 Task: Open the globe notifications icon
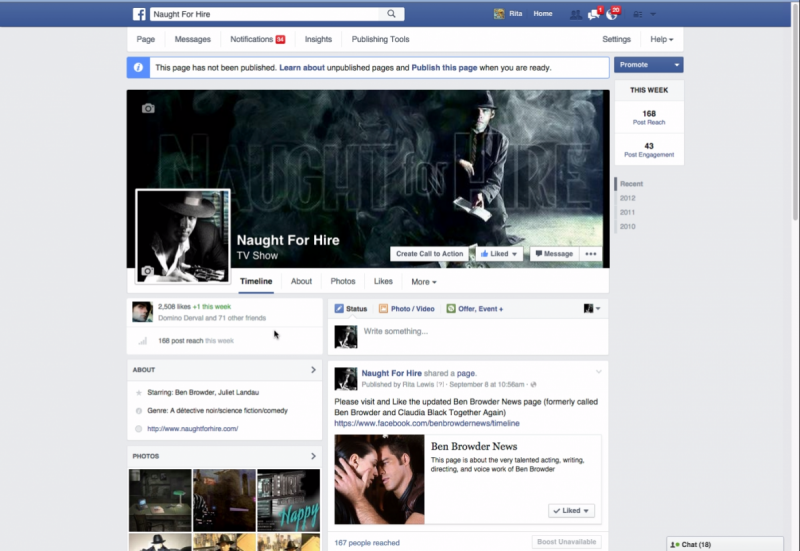(612, 14)
